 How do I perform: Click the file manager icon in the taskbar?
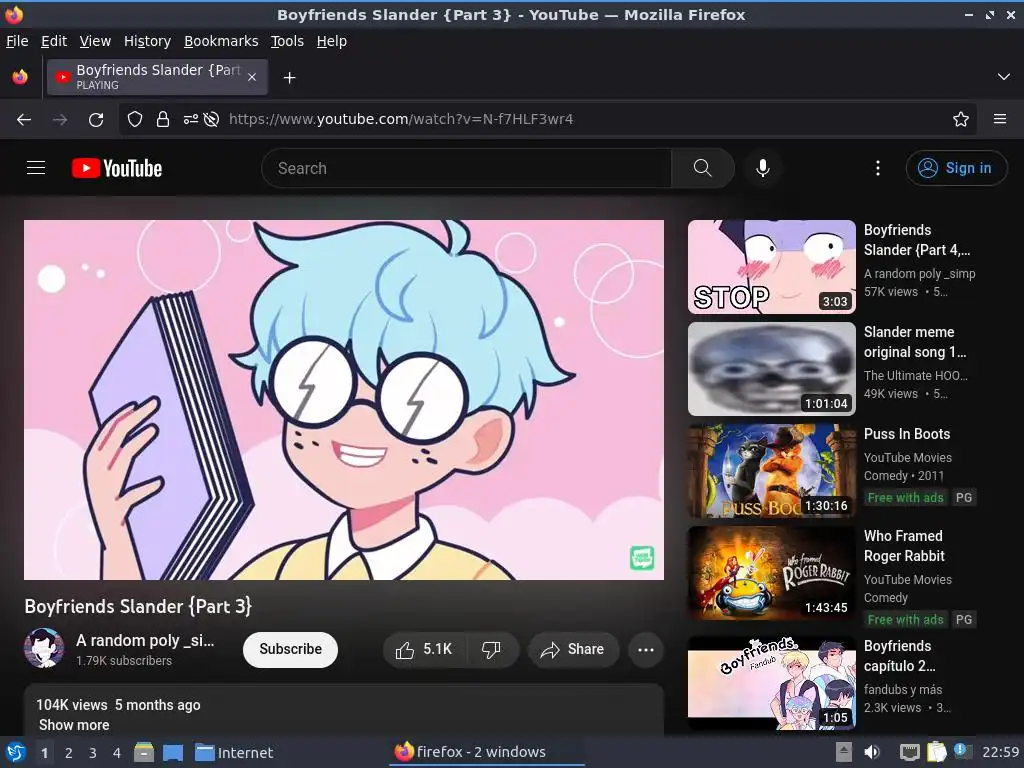point(144,752)
